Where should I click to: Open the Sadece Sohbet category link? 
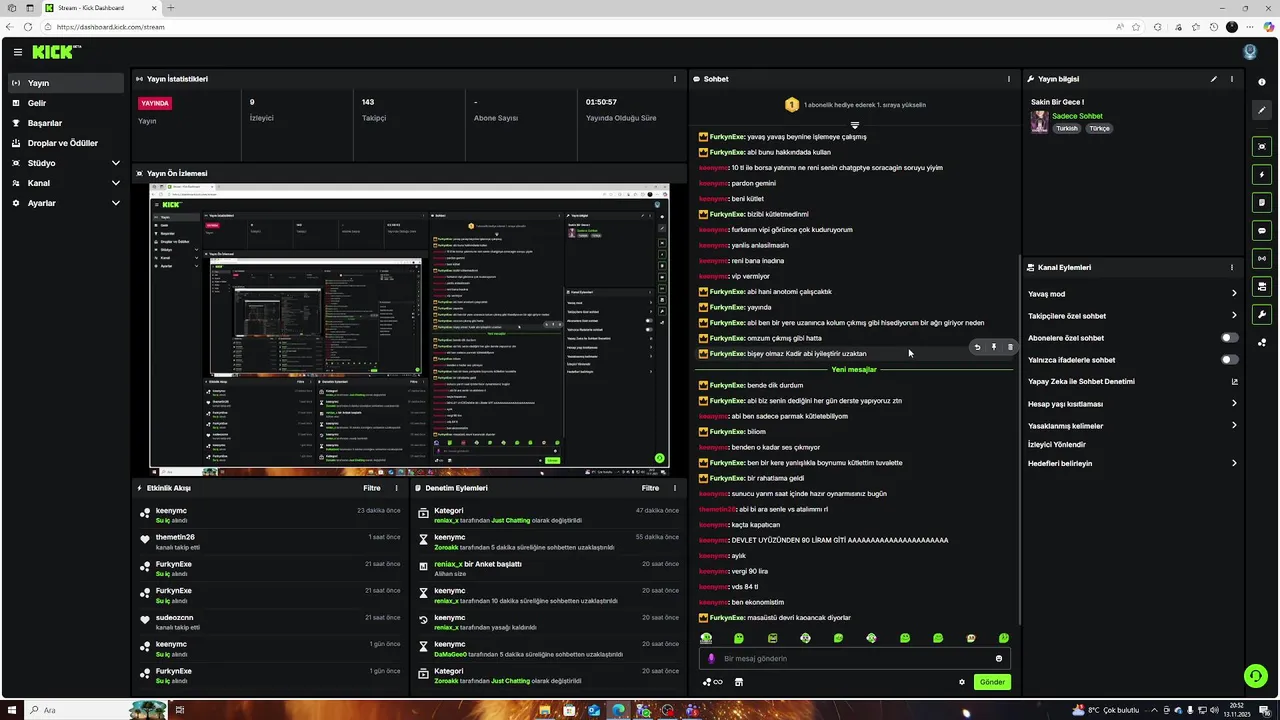1077,116
